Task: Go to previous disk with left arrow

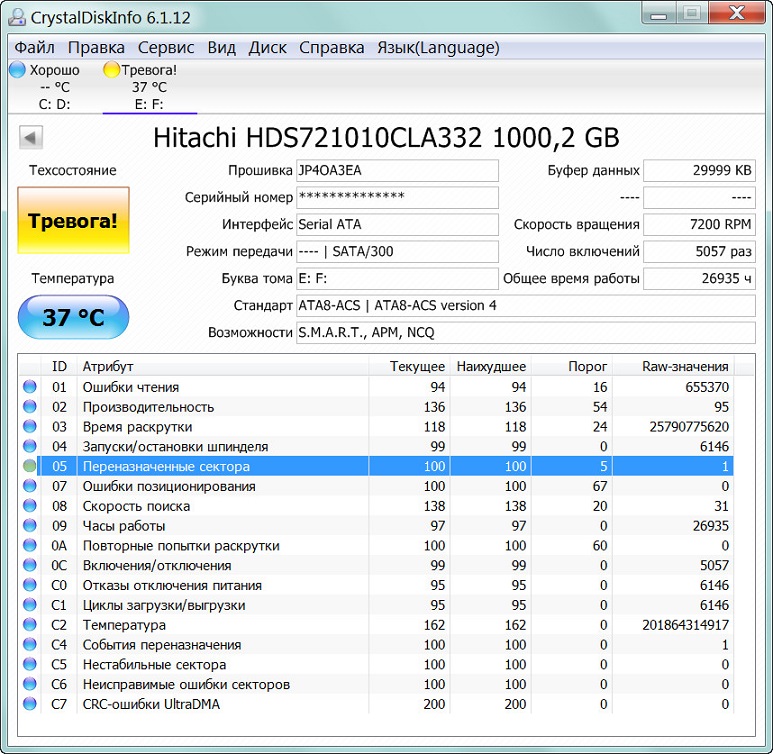Action: point(31,138)
